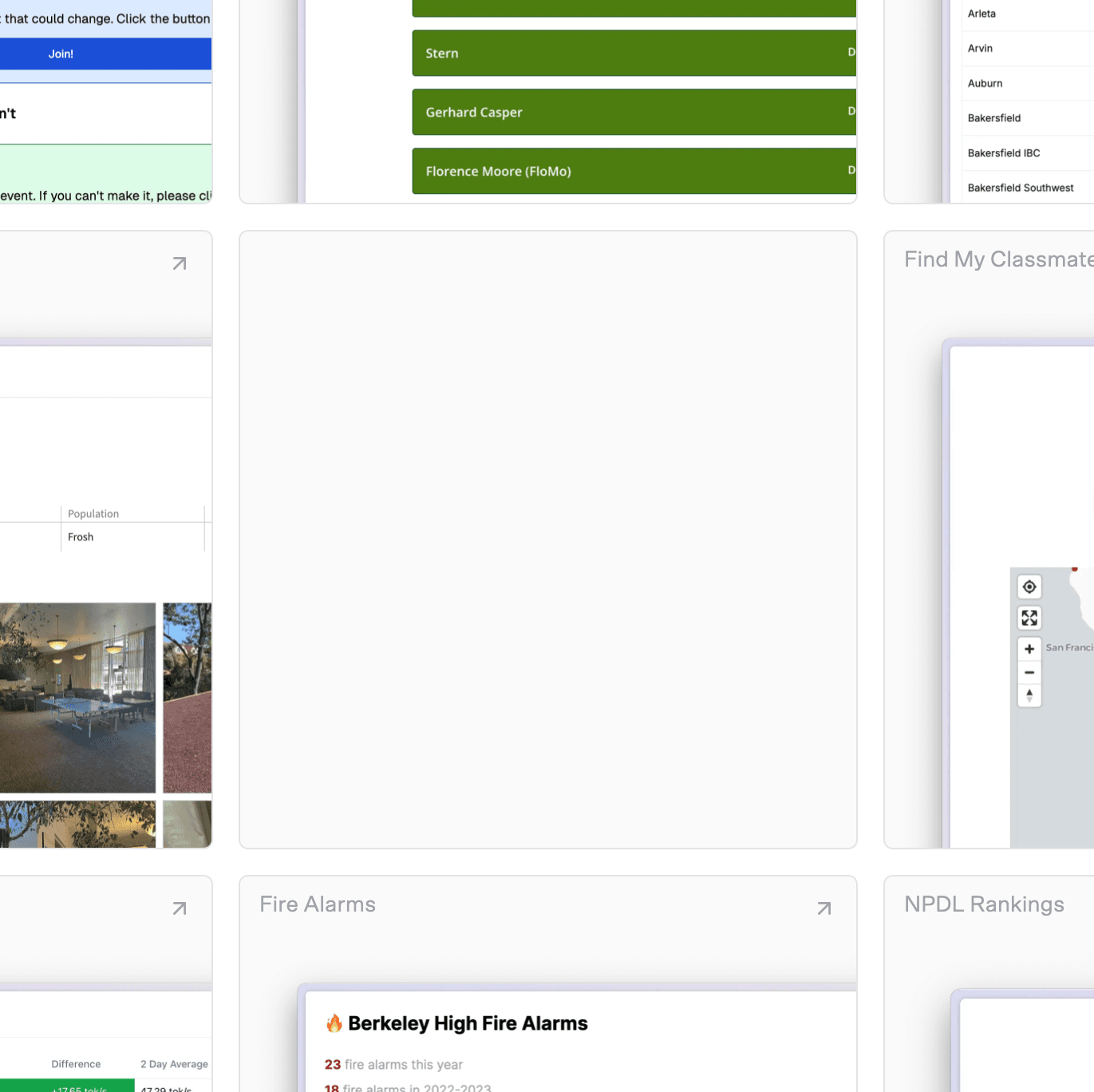The width and height of the screenshot is (1094, 1092).
Task: Click the Find My Classmates title
Action: (x=998, y=259)
